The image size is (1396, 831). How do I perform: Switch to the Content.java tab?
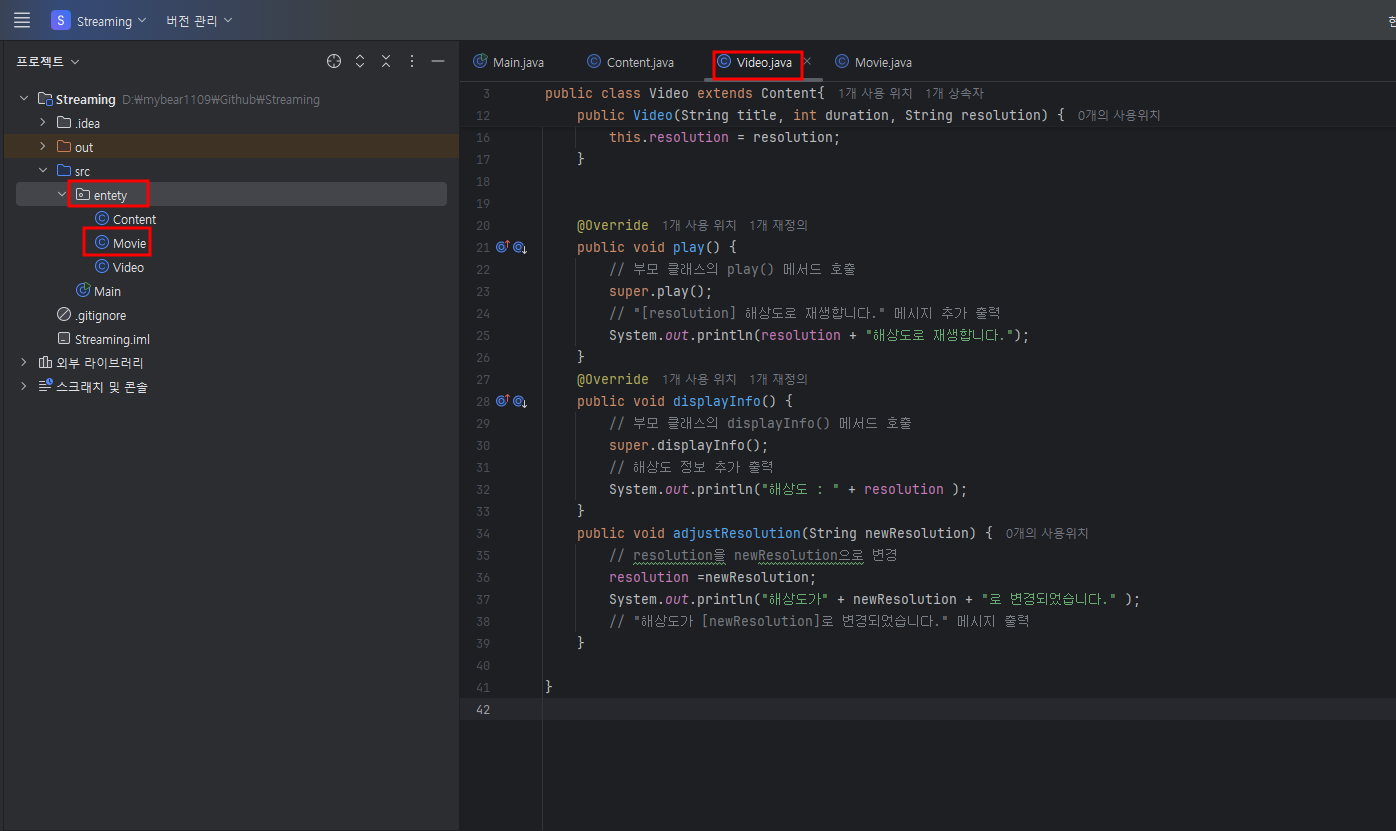[631, 62]
